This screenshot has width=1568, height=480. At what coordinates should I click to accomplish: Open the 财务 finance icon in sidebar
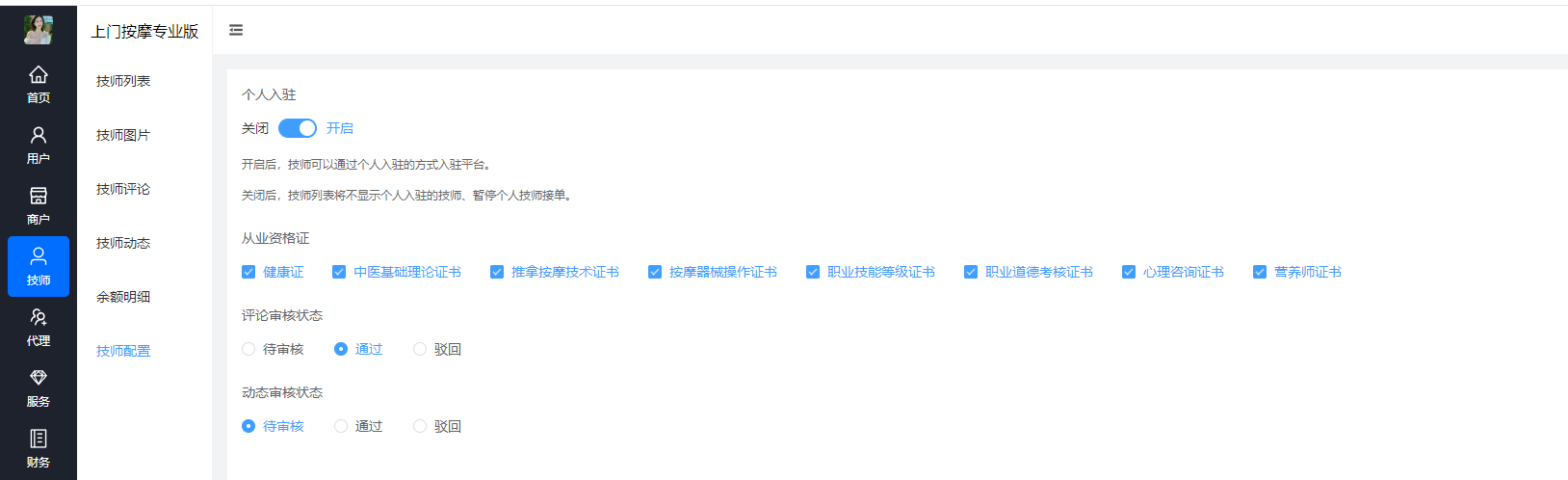point(39,439)
